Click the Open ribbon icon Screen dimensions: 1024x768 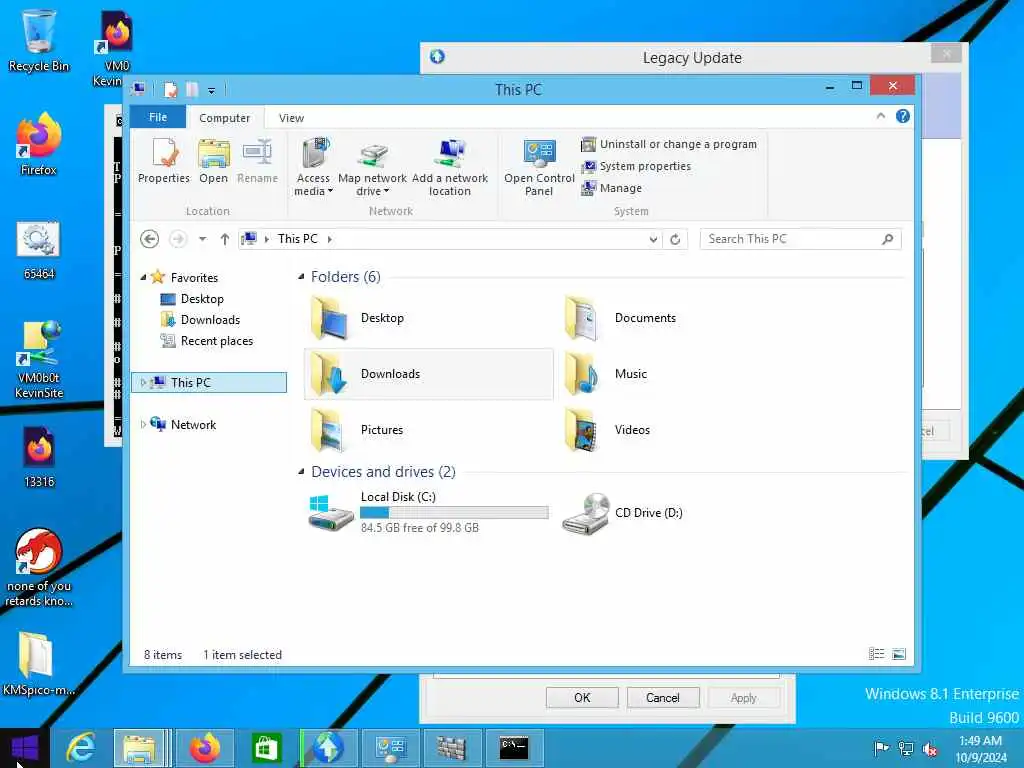point(214,160)
